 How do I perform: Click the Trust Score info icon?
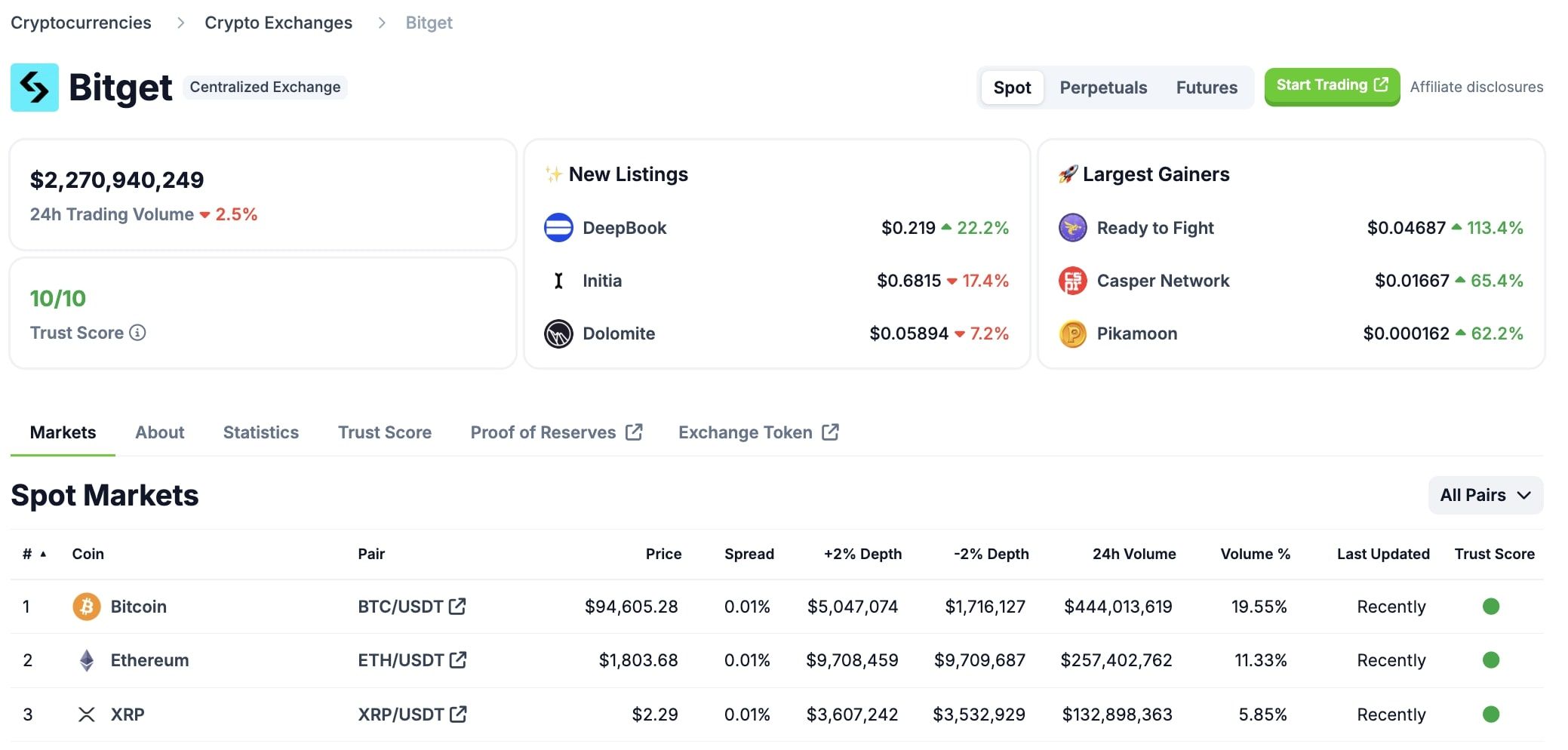point(137,333)
